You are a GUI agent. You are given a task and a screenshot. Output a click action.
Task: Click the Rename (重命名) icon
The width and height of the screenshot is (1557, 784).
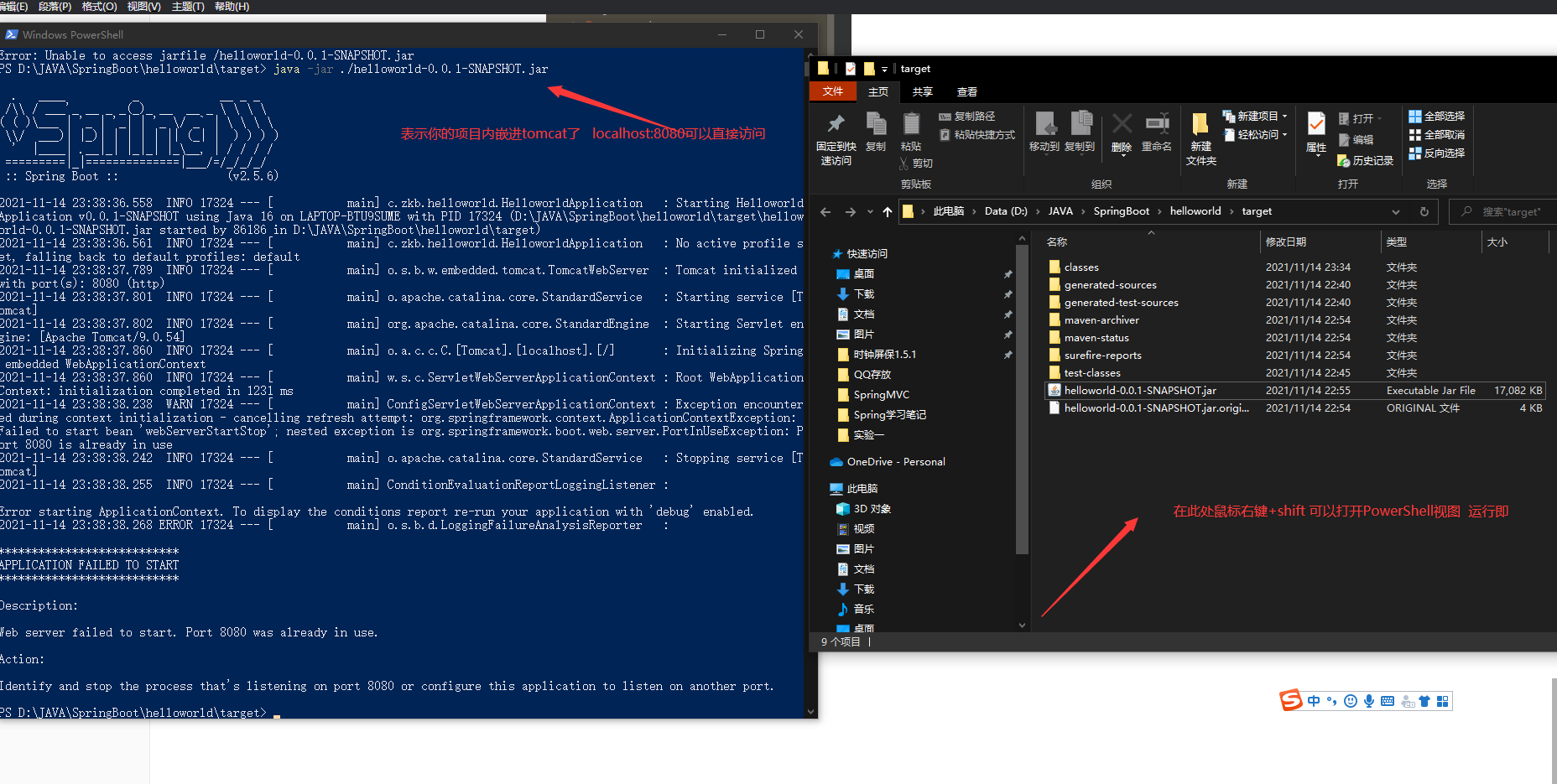pos(1157,132)
